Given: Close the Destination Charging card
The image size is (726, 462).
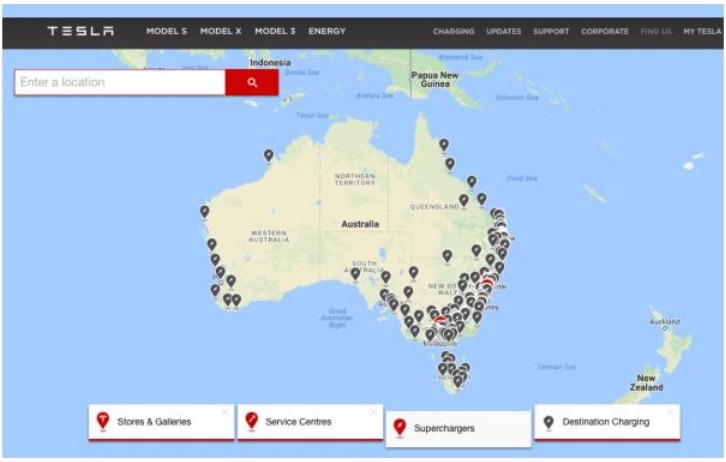Looking at the screenshot, I should (x=670, y=412).
